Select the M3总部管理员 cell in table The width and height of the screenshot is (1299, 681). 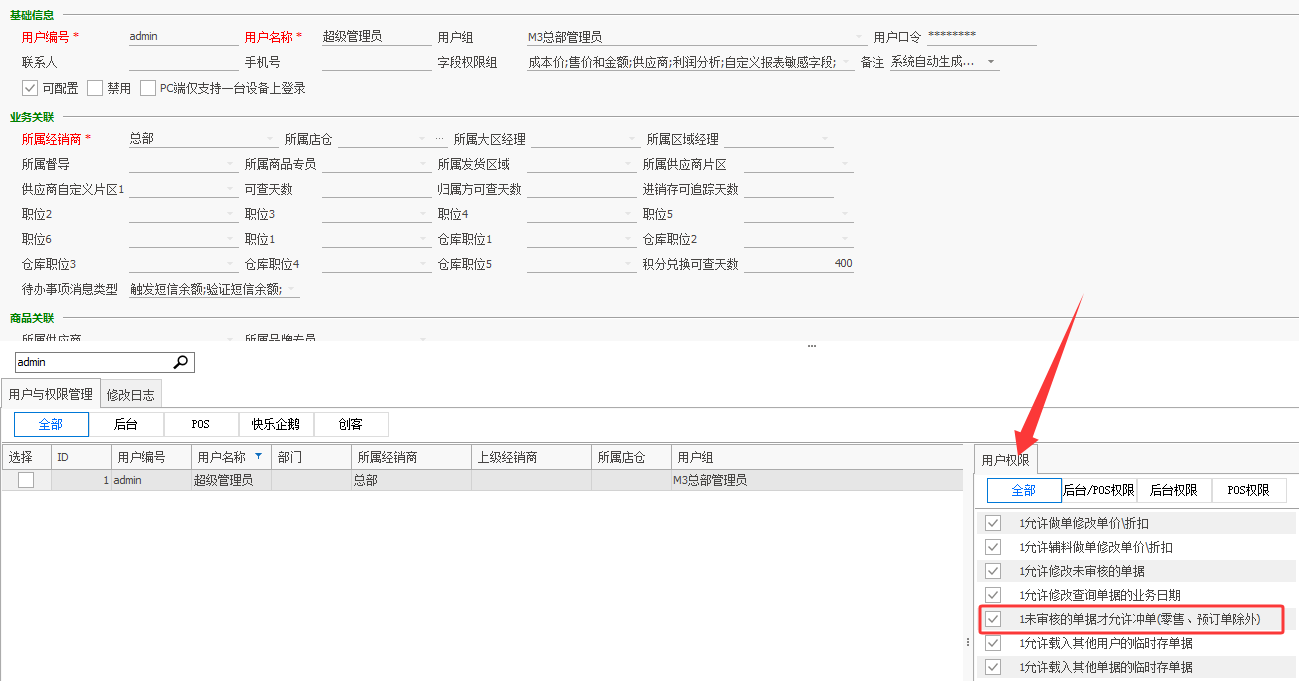(x=817, y=480)
